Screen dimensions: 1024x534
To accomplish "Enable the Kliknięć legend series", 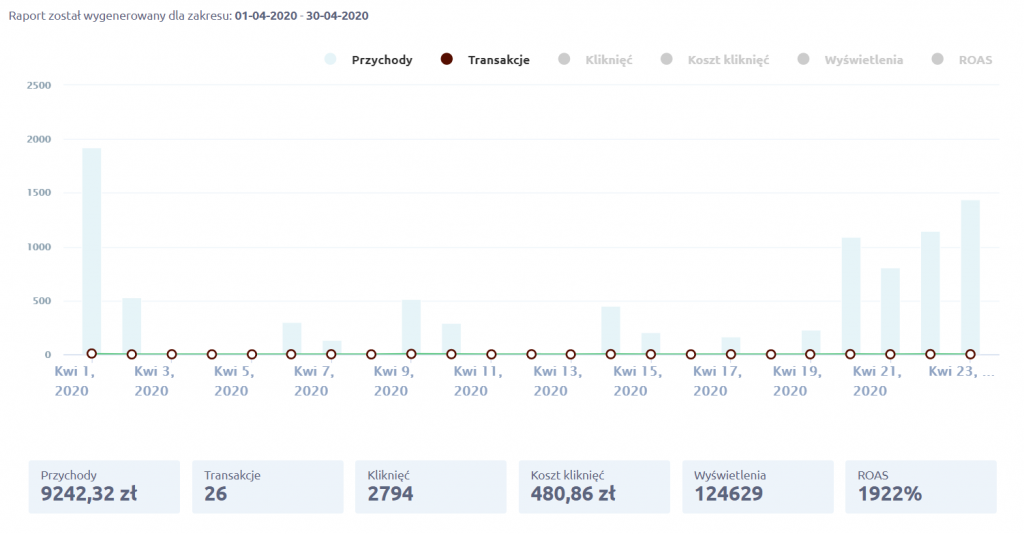I will 608,60.
